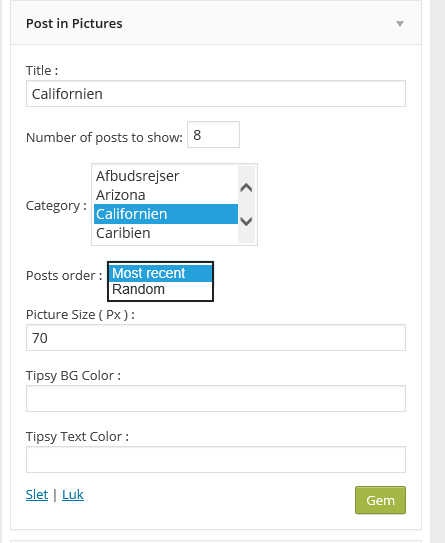The height and width of the screenshot is (543, 445).
Task: Focus the Number of posts to show field
Action: (213, 135)
